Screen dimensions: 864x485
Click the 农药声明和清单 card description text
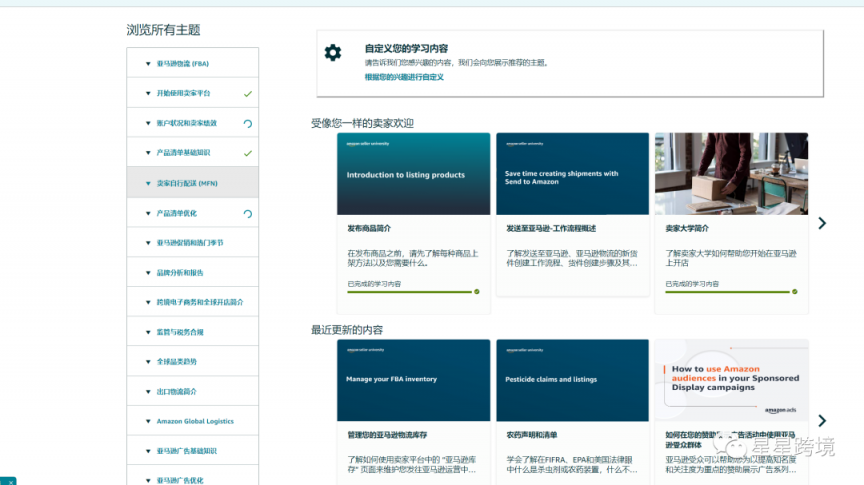point(572,465)
